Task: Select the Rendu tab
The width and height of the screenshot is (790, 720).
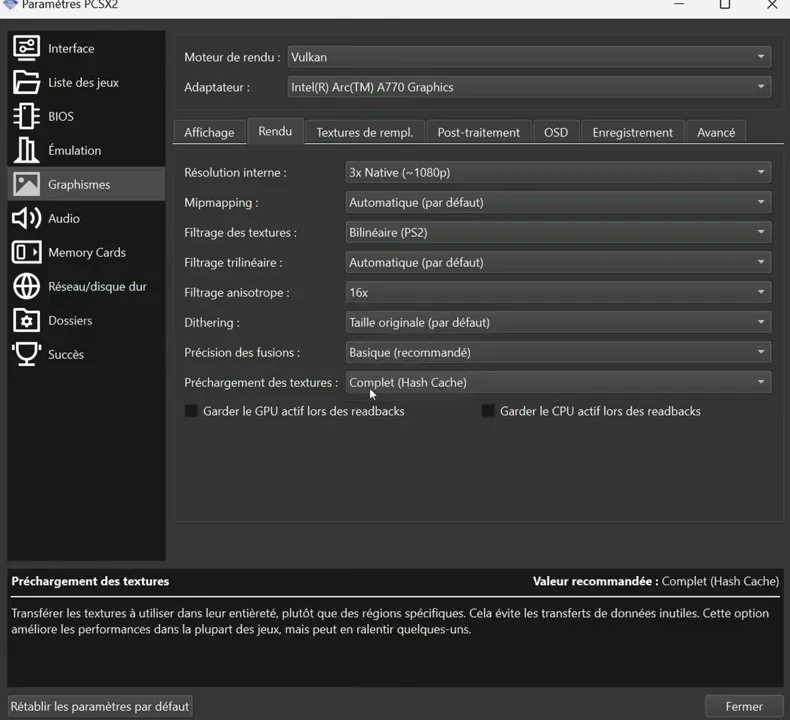Action: pyautogui.click(x=275, y=131)
